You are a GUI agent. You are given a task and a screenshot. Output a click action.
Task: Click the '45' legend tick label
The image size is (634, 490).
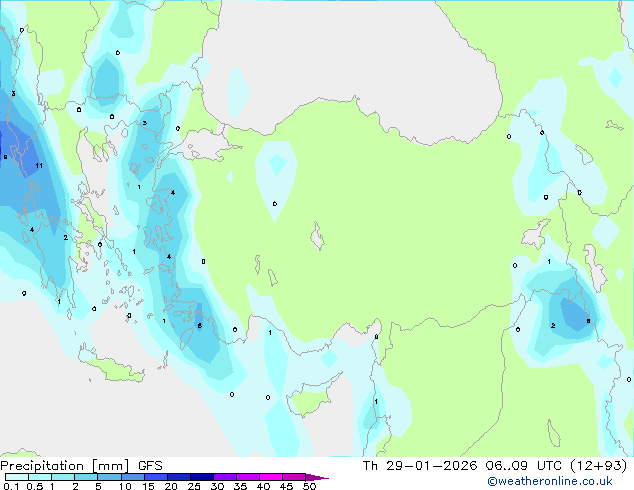click(286, 486)
